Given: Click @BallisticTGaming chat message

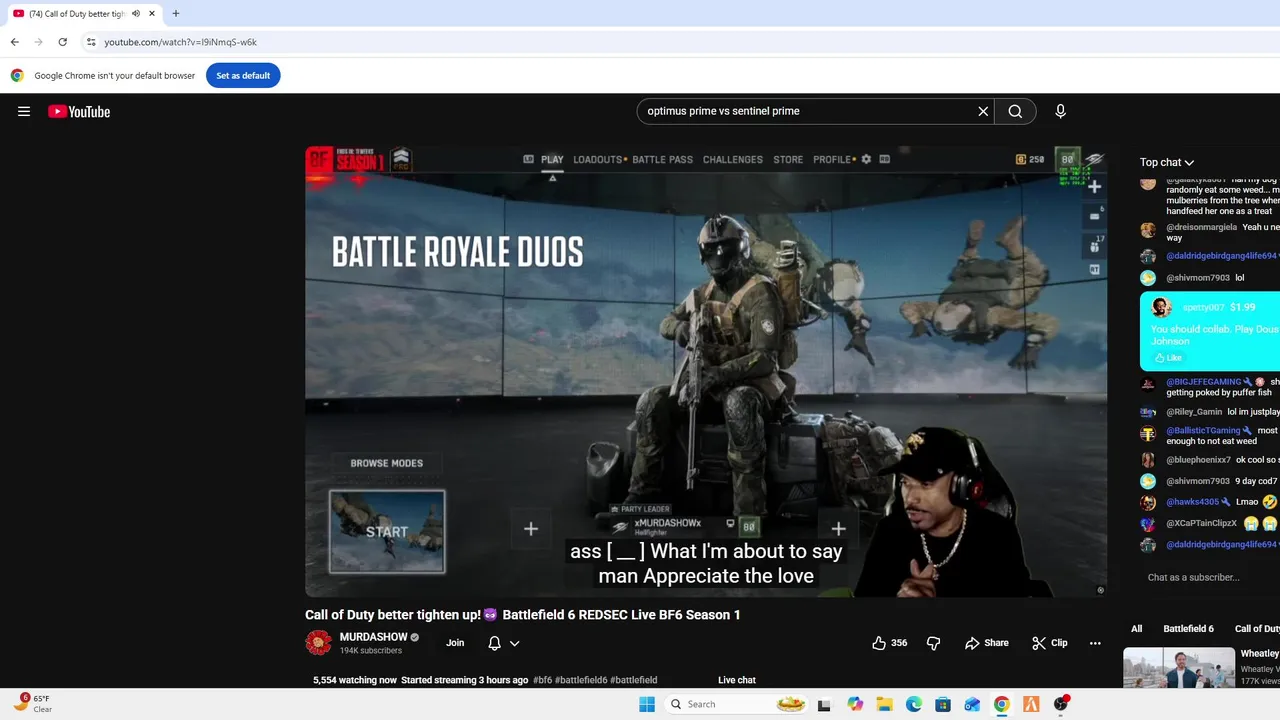Looking at the screenshot, I should pyautogui.click(x=1210, y=435).
